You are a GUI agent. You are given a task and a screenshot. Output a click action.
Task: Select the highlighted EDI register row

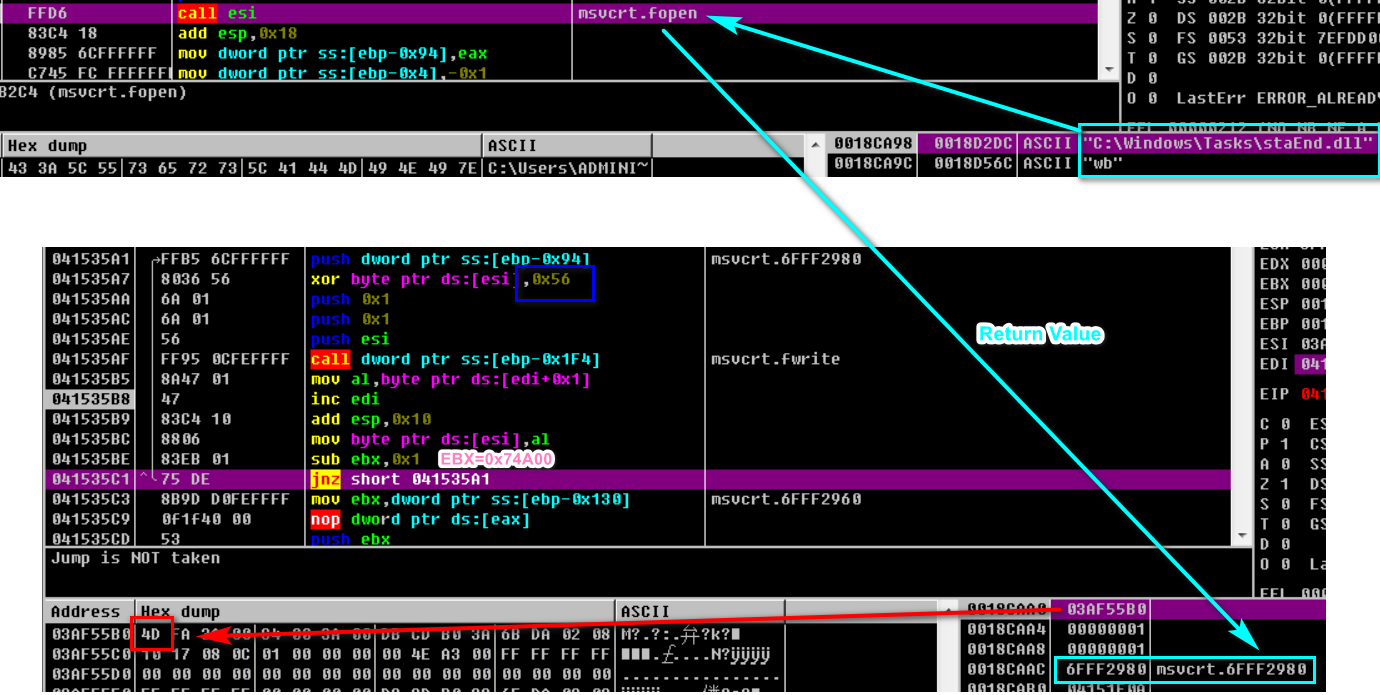1293,364
